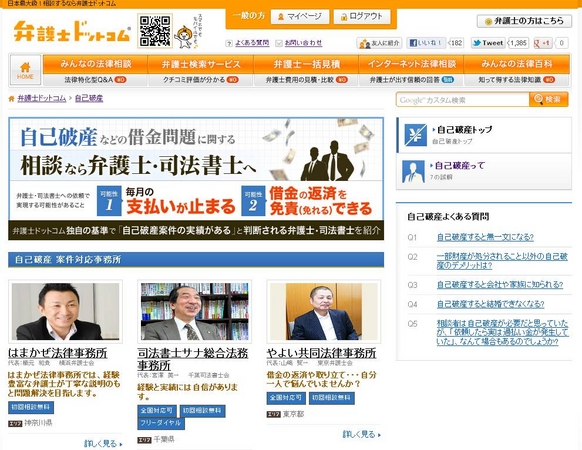This screenshot has width=582, height=450.
Task: Click the Twitter Tweet button
Action: point(488,43)
